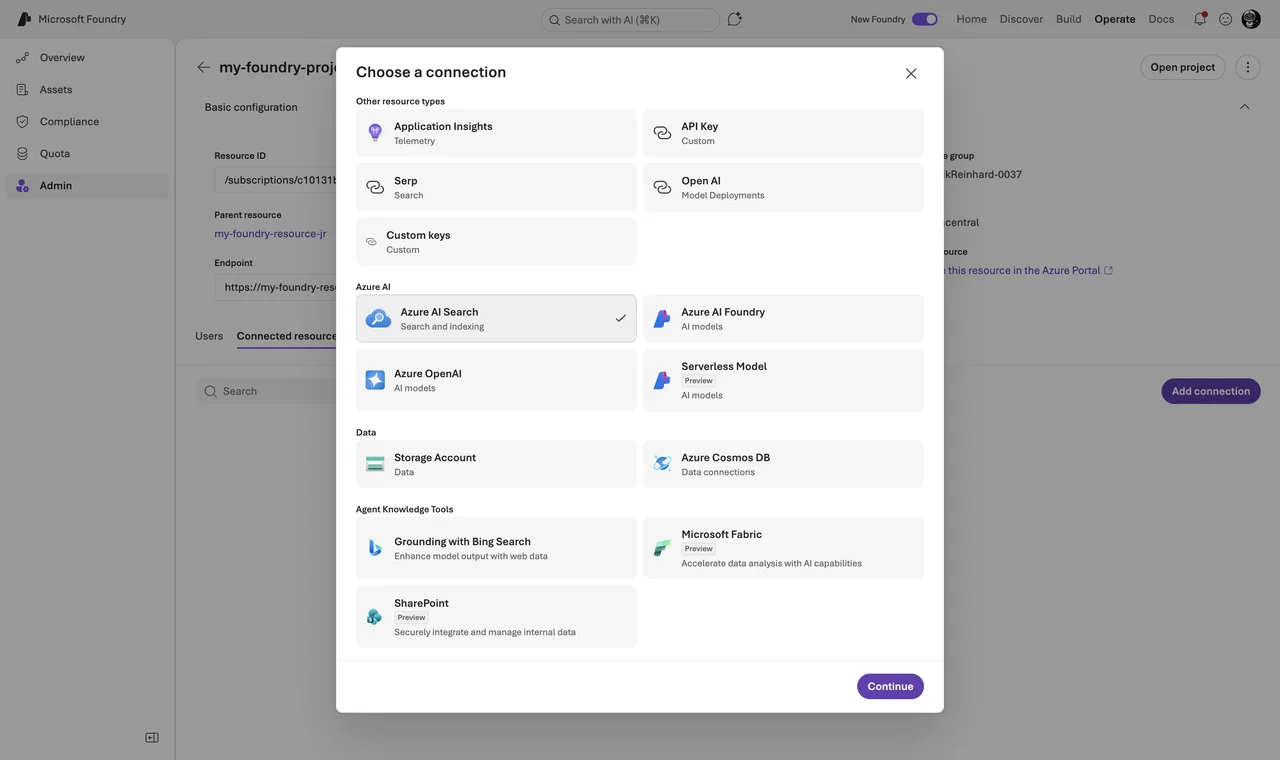Click the Open AI connection icon
The image size is (1280, 760).
tap(662, 187)
